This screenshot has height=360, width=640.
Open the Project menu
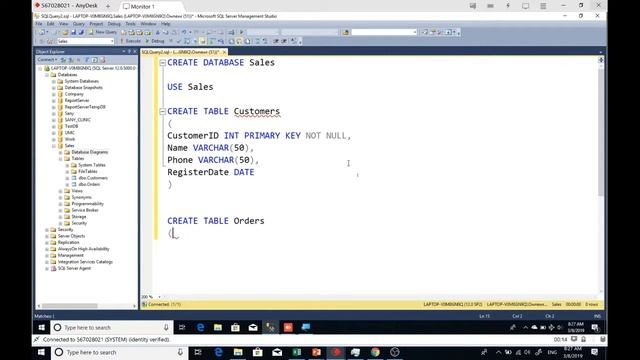(96, 24)
